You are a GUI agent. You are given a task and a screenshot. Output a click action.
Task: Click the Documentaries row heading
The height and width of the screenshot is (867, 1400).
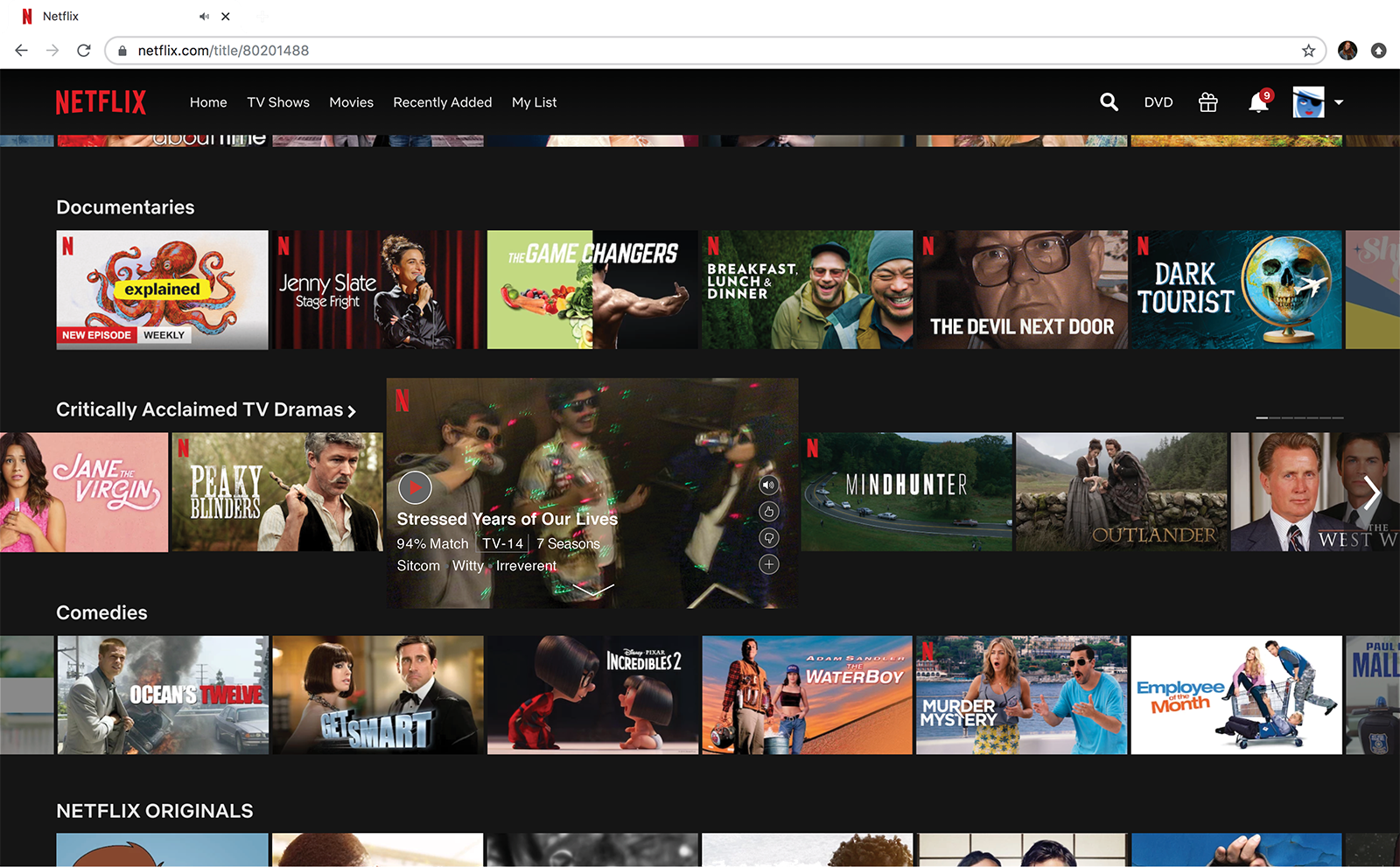pyautogui.click(x=125, y=207)
